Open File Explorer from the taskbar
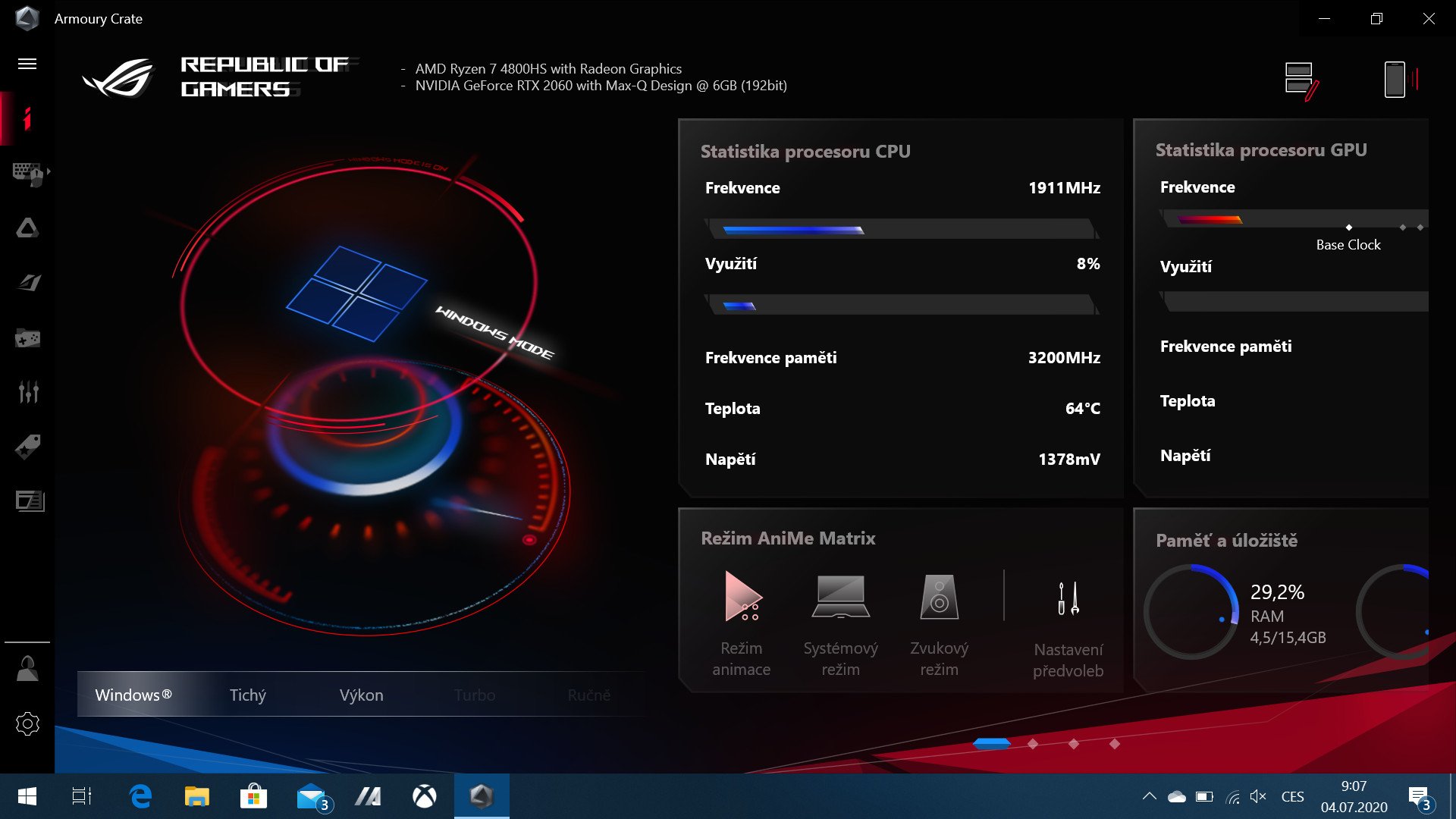The height and width of the screenshot is (819, 1456). click(x=197, y=796)
